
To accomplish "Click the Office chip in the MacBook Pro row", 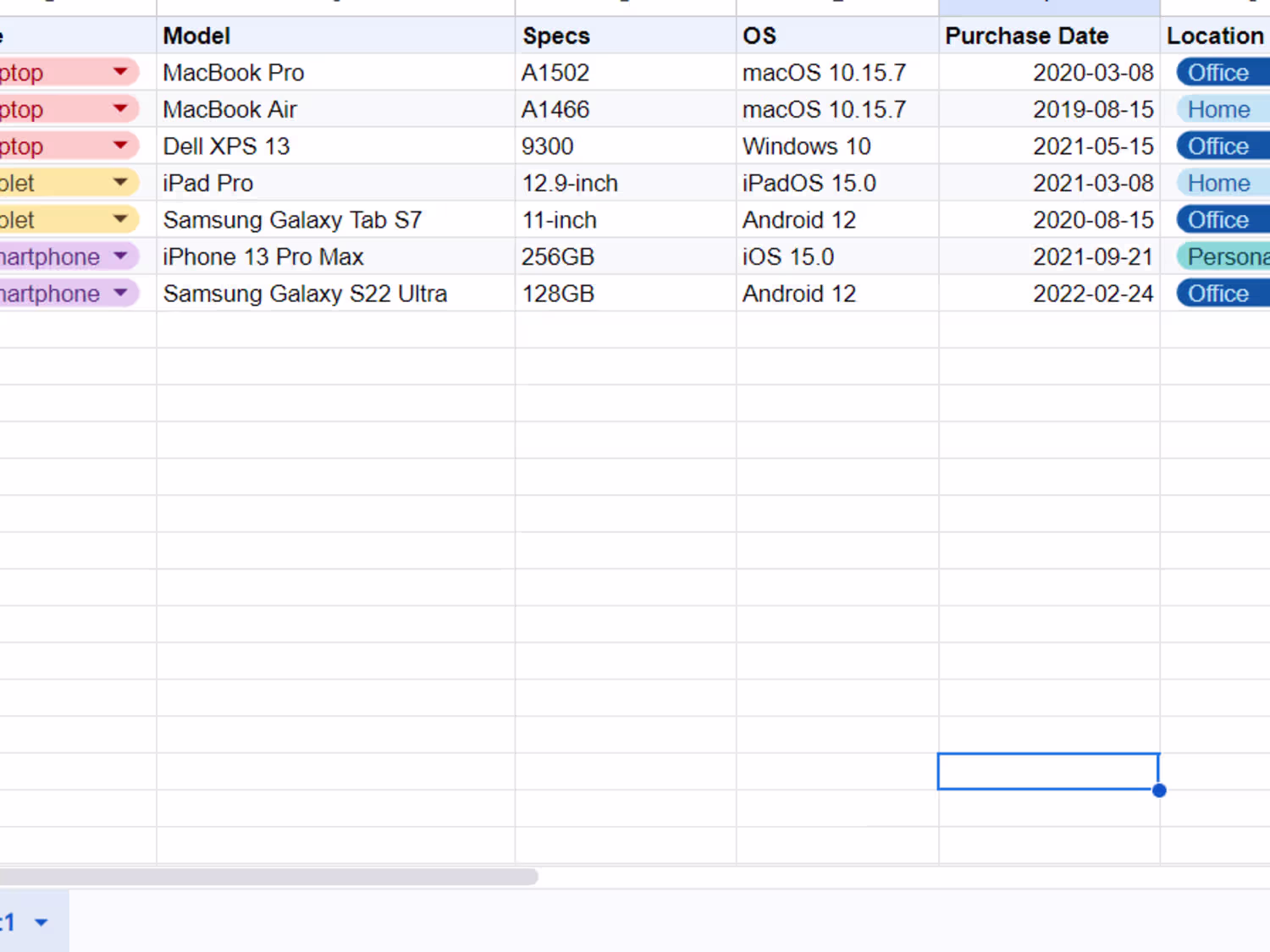I will [1218, 73].
